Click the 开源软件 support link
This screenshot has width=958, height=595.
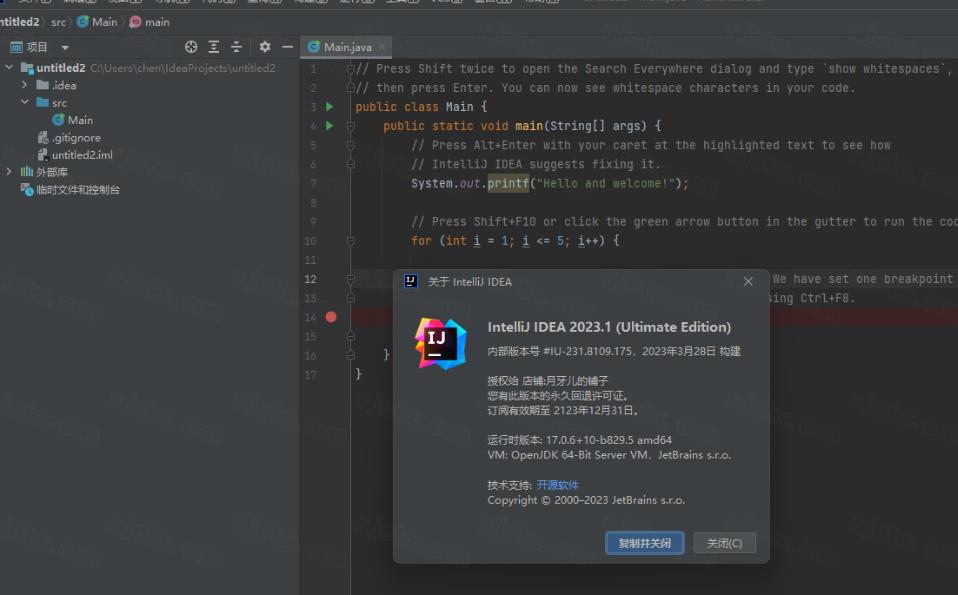(x=559, y=485)
